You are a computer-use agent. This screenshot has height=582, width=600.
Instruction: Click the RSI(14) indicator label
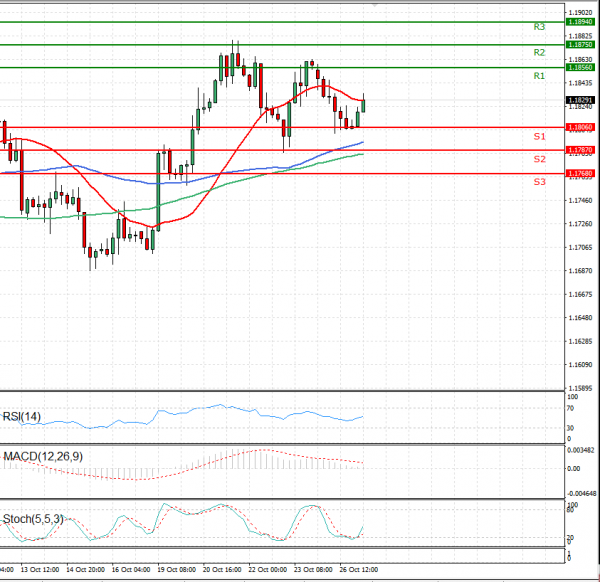21,416
